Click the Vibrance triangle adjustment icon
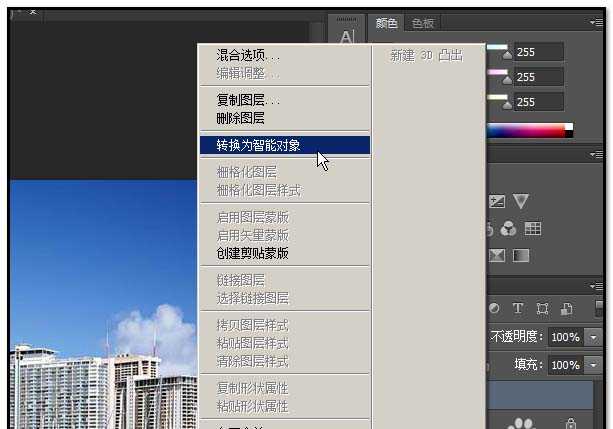The image size is (613, 429). pos(521,202)
